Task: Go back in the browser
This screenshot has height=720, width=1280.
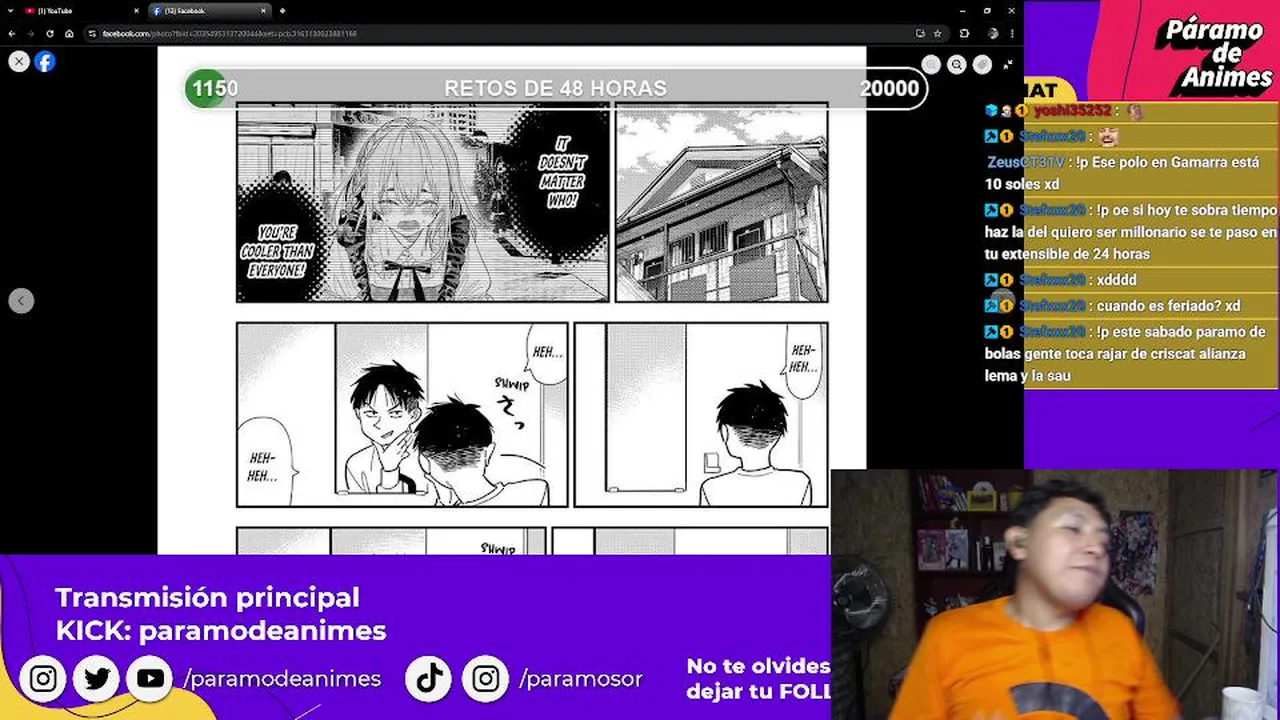Action: click(x=12, y=33)
